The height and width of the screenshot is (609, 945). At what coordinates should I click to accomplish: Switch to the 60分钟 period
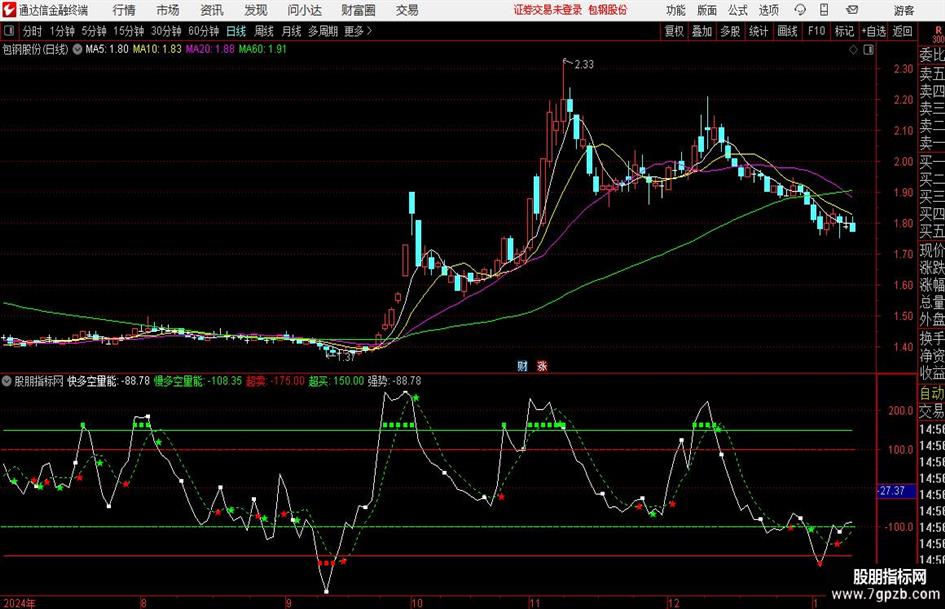pyautogui.click(x=203, y=31)
